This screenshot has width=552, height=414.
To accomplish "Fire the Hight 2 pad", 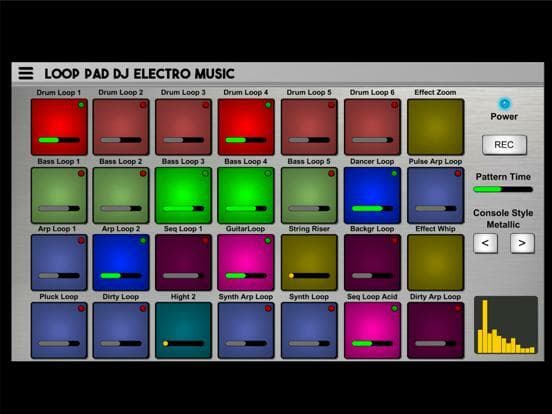I will (x=183, y=331).
